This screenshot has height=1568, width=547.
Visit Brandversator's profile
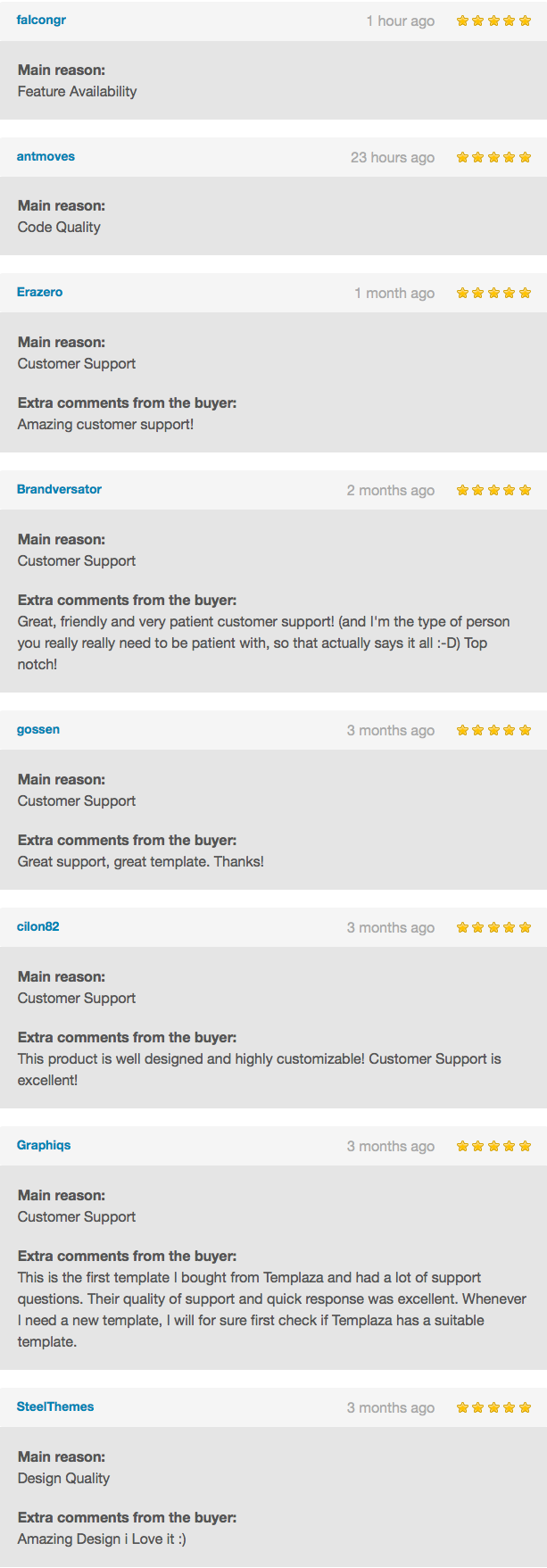point(59,489)
